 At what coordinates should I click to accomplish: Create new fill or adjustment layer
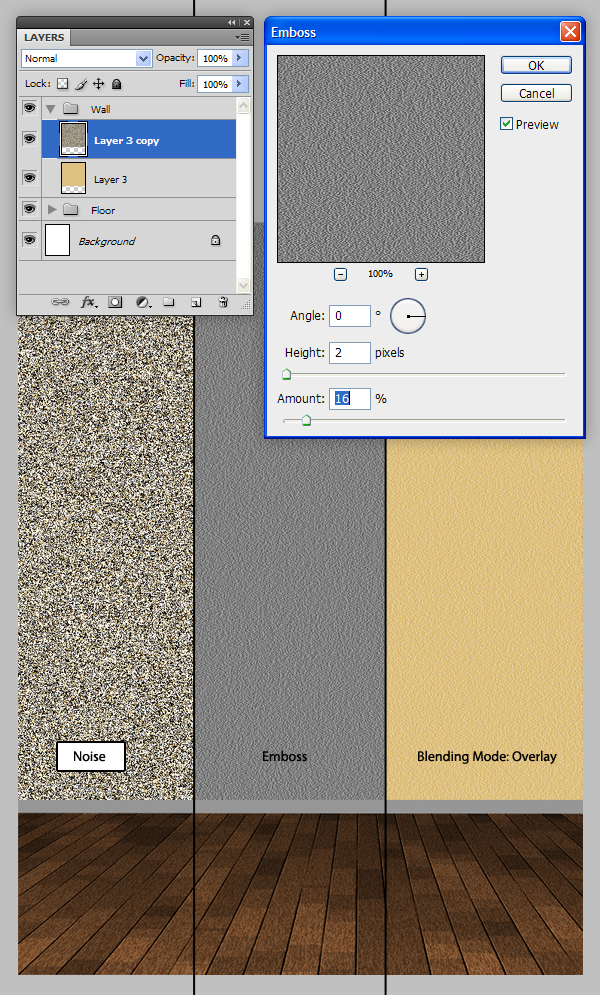(142, 301)
